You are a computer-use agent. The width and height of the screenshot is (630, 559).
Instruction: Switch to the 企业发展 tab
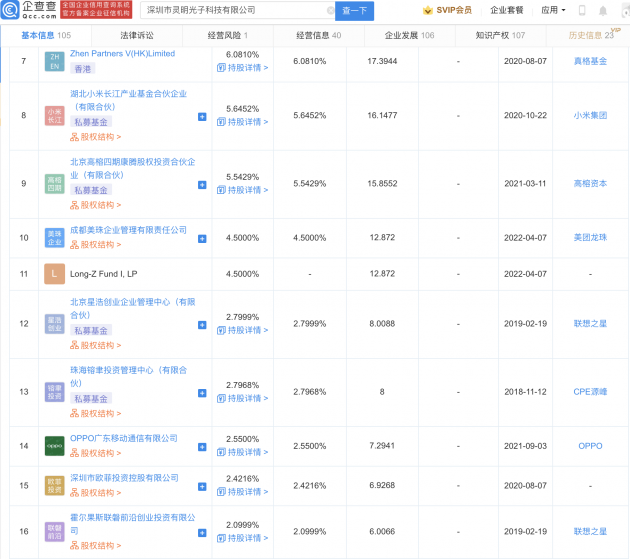pyautogui.click(x=409, y=35)
